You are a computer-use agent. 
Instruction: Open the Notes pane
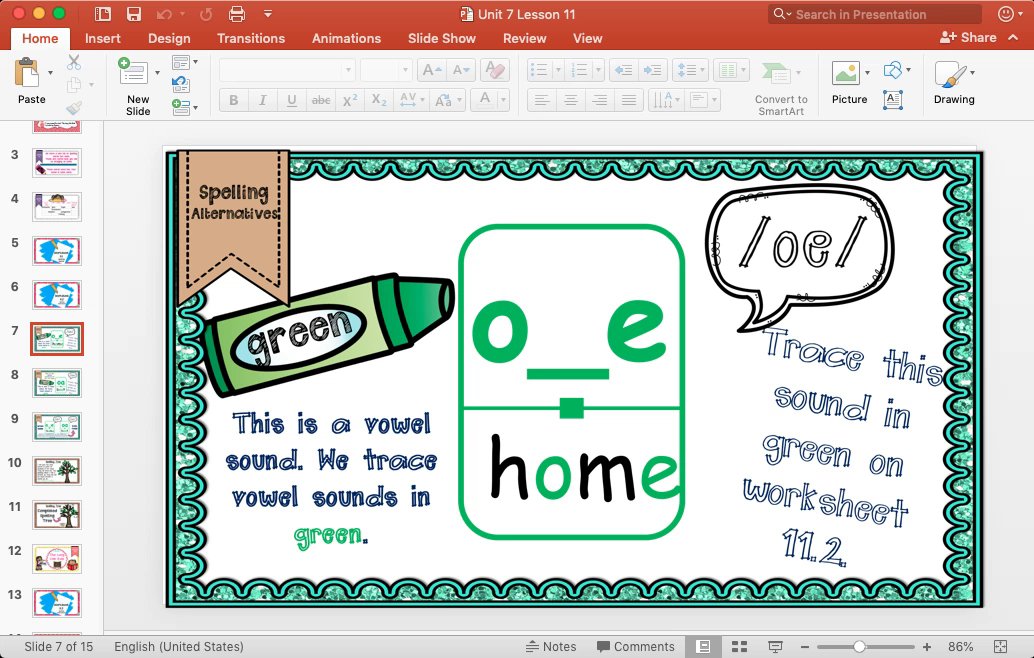pyautogui.click(x=551, y=647)
